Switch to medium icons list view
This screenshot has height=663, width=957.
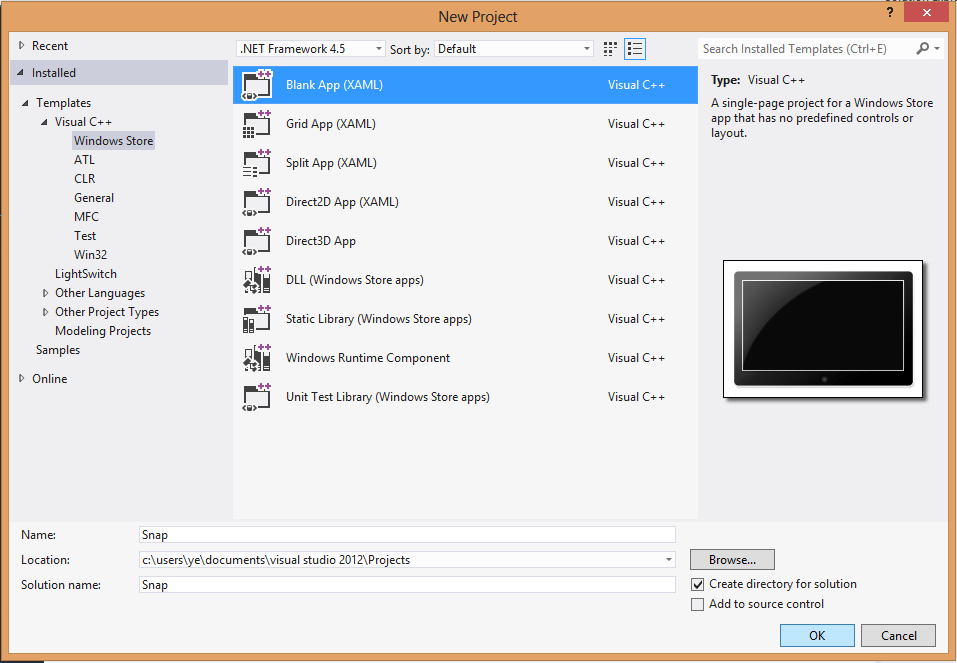point(635,49)
